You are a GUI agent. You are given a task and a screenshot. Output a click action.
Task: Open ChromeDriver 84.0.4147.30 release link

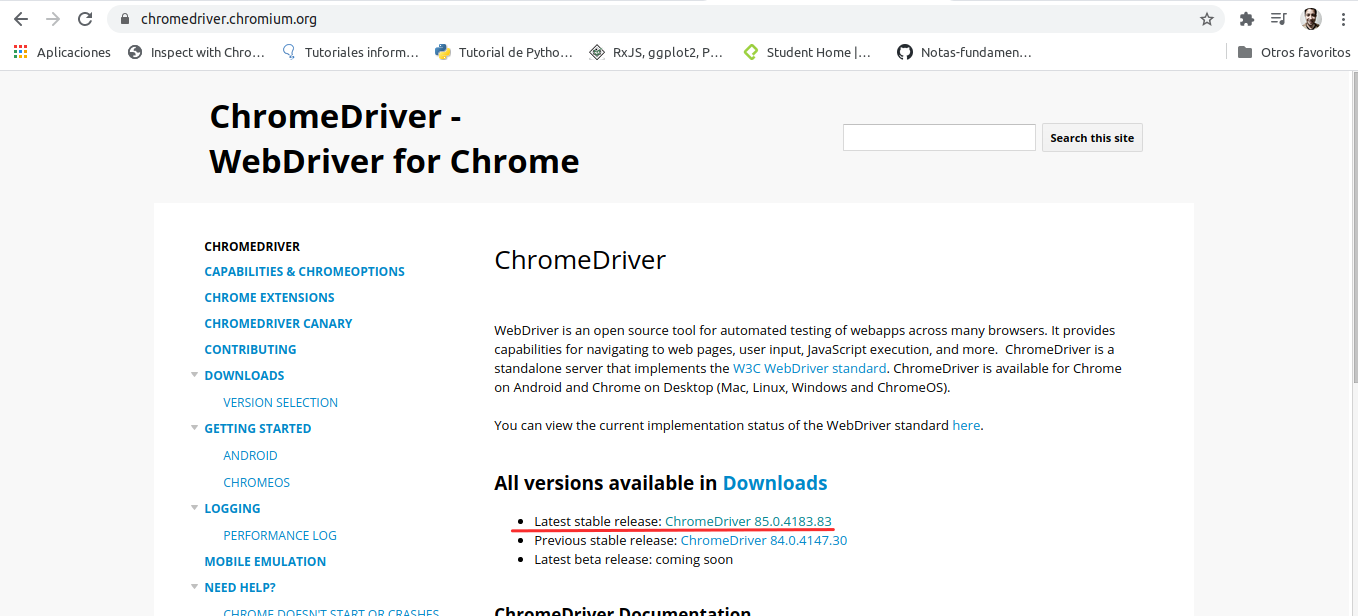[x=764, y=540]
